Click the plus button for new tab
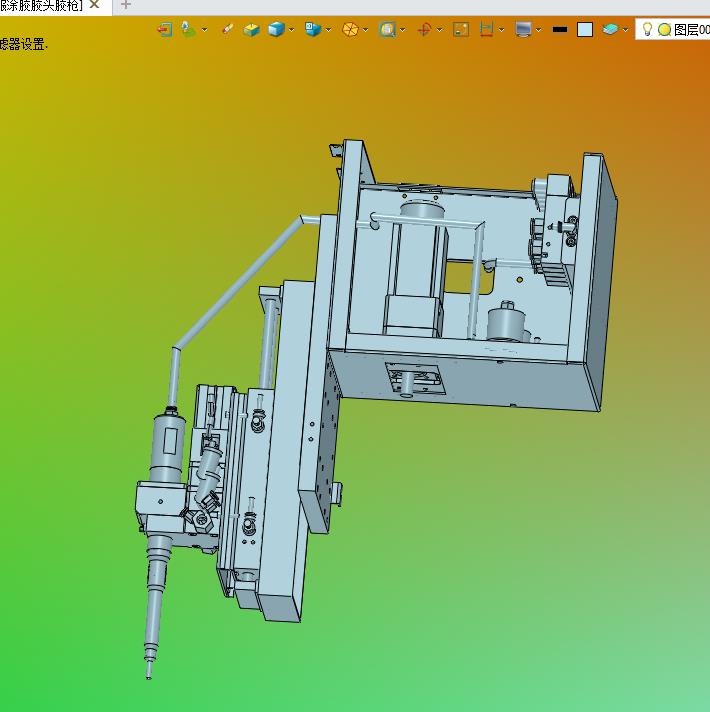The height and width of the screenshot is (712, 710). coord(126,5)
